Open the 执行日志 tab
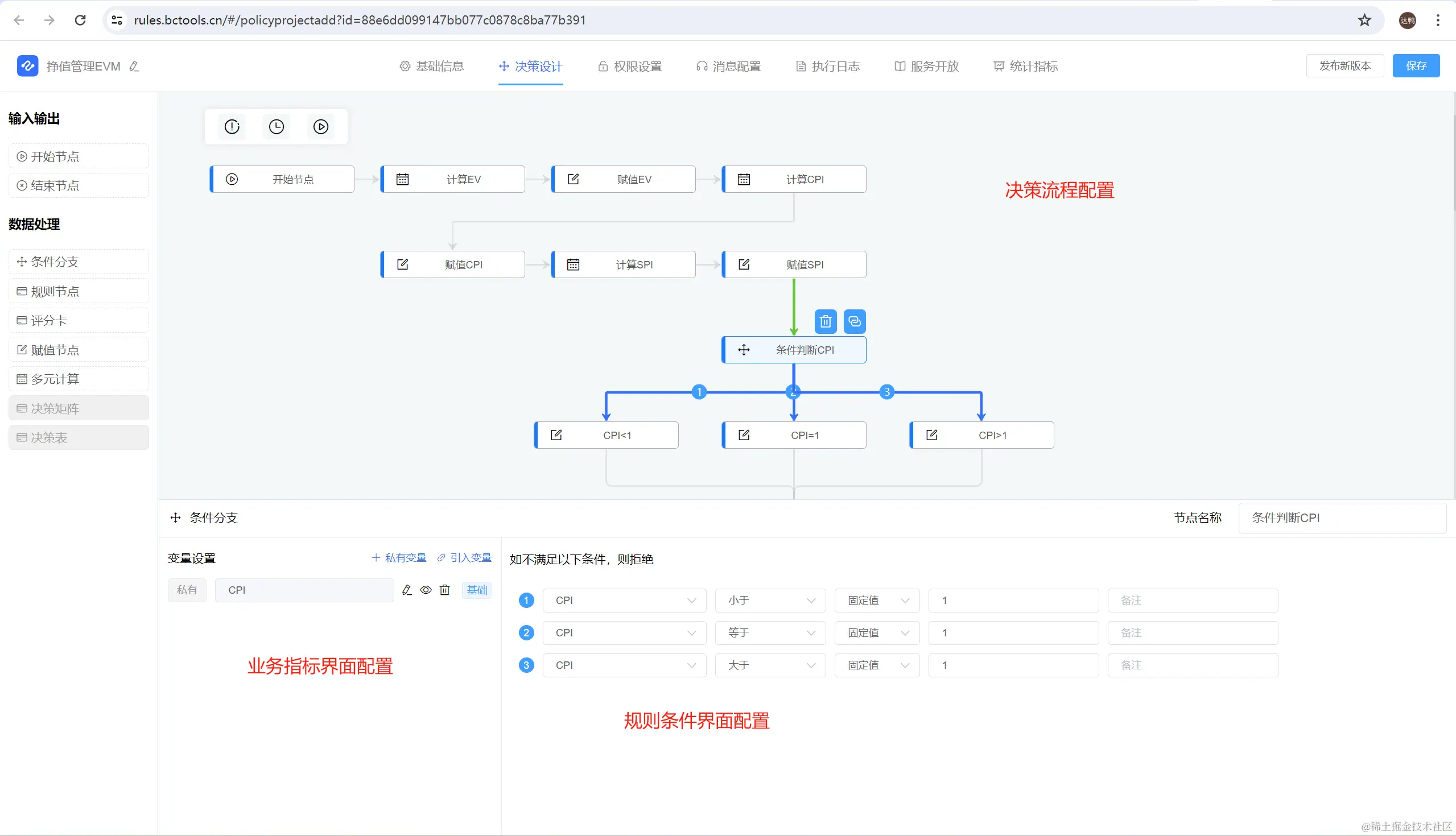Viewport: 1456px width, 836px height. pyautogui.click(x=828, y=67)
